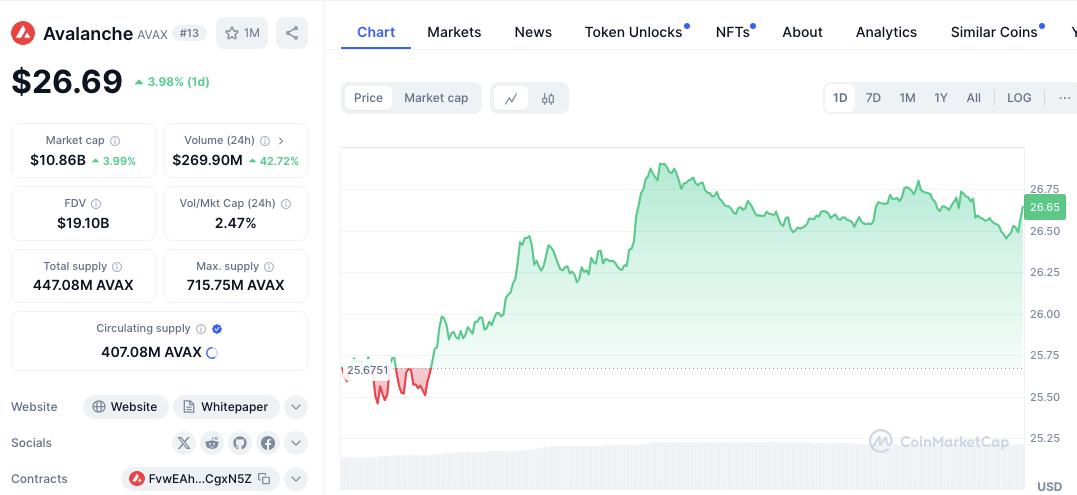Show Market cap info tooltip icon
Screen dimensions: 1077x495
click(115, 141)
